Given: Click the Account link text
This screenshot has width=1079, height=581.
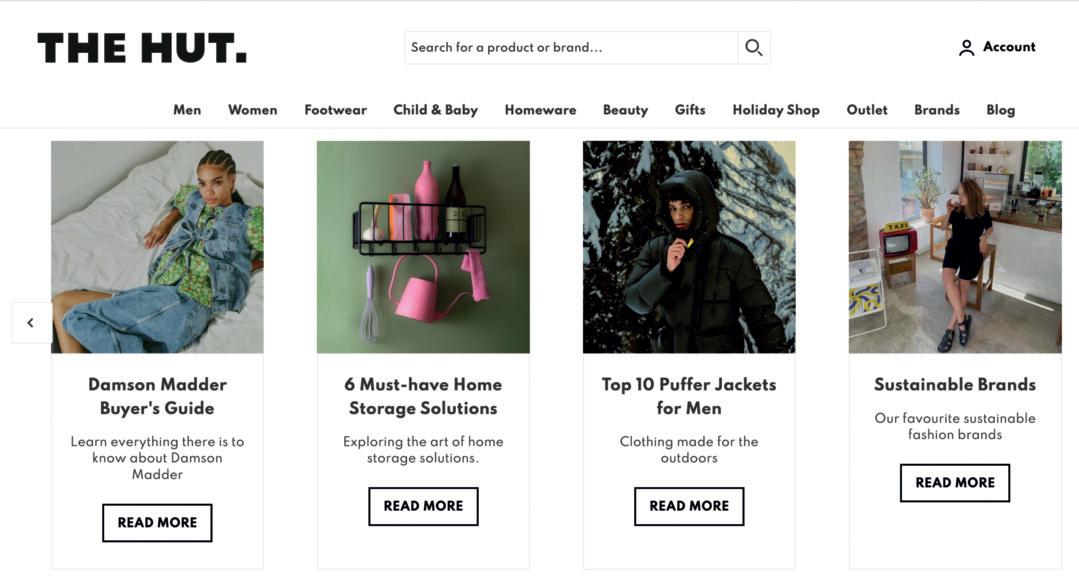Looking at the screenshot, I should click(x=1009, y=47).
